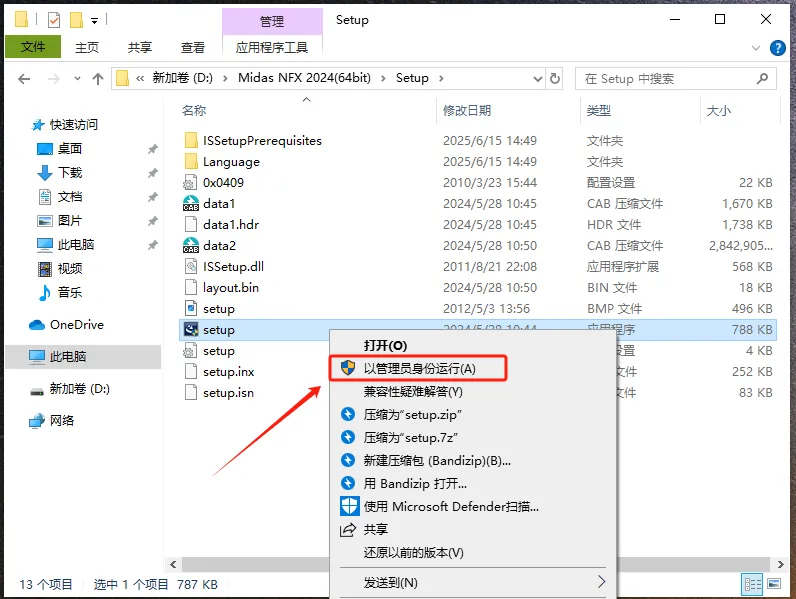Open 图片 in quick access
The image size is (796, 599).
70,220
